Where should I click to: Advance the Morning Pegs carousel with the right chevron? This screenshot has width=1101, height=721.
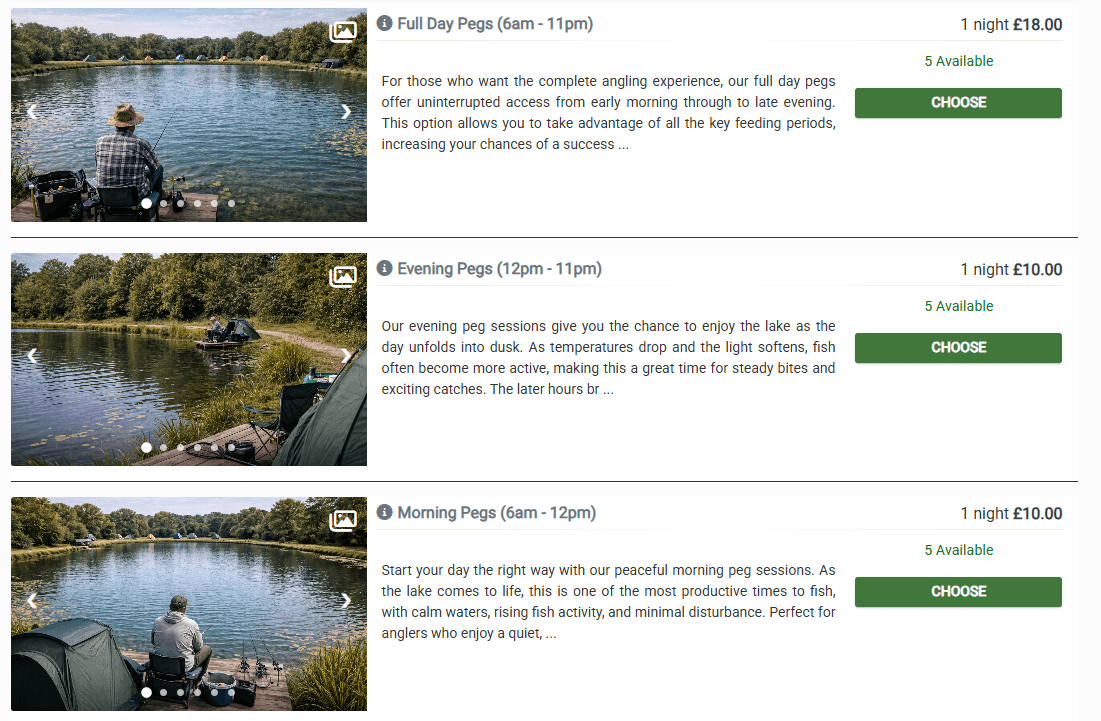click(346, 602)
